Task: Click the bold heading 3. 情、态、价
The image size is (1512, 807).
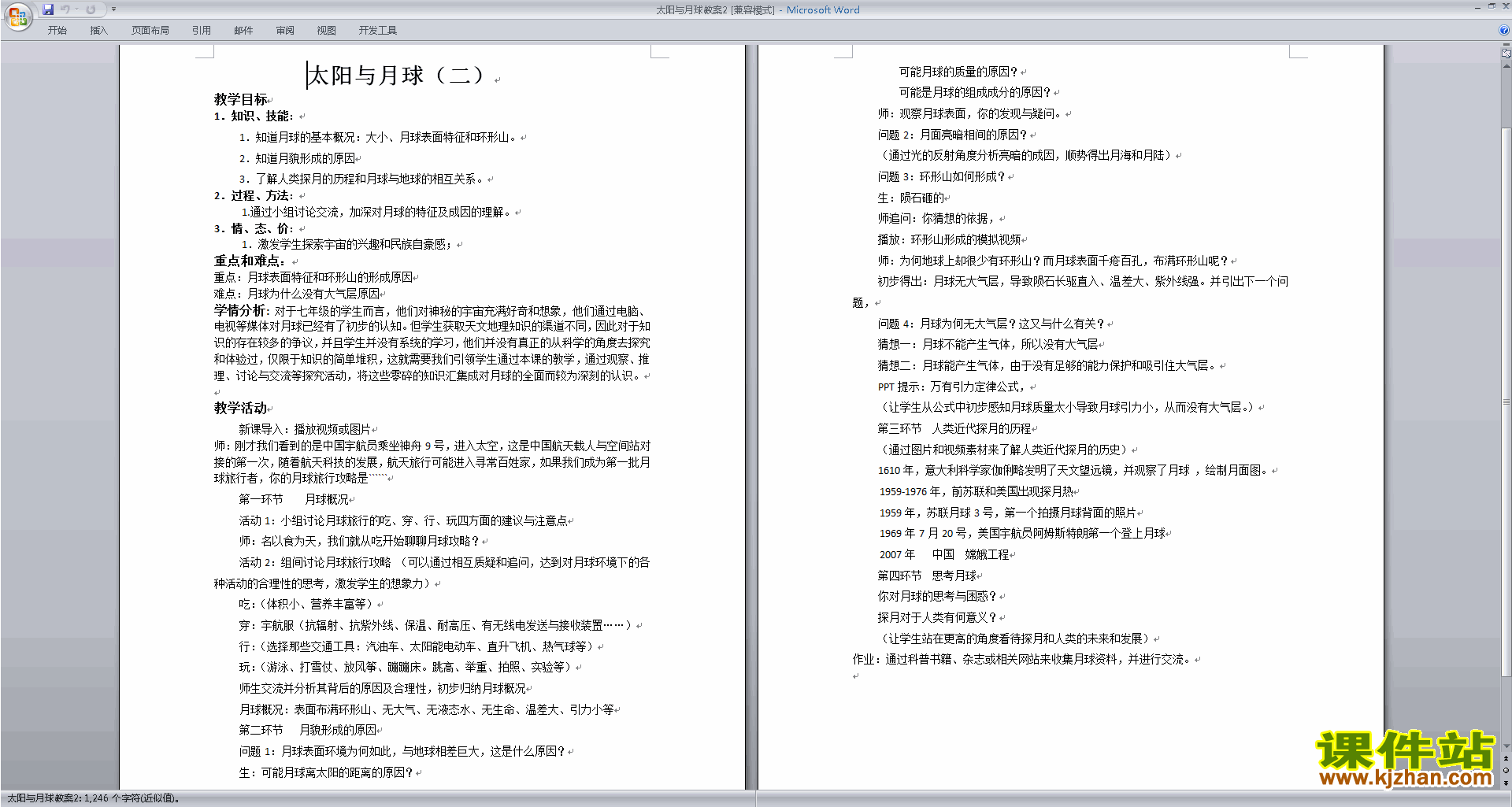Action: (254, 228)
